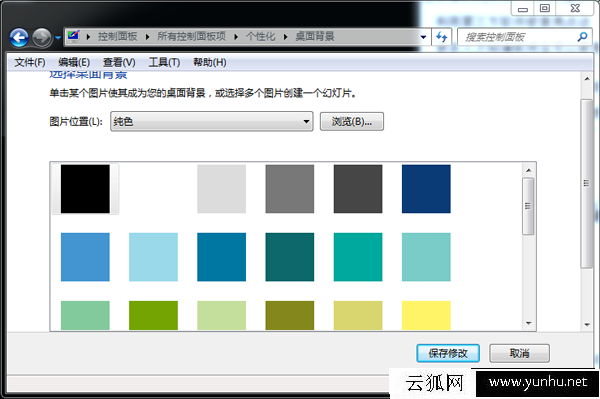Click the refresh button next to address bar

(442, 37)
